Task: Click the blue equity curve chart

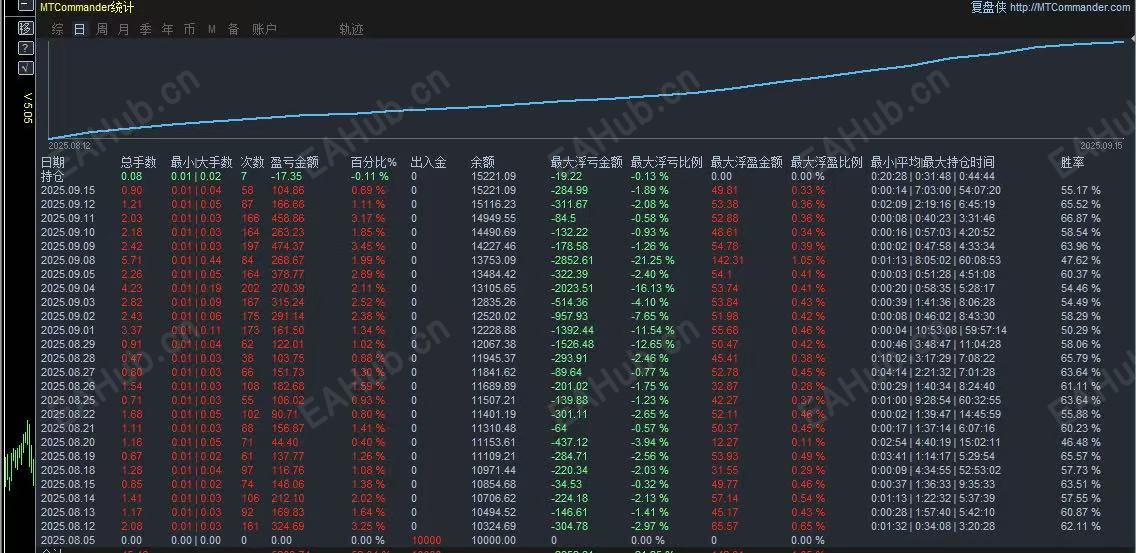Action: pos(587,88)
